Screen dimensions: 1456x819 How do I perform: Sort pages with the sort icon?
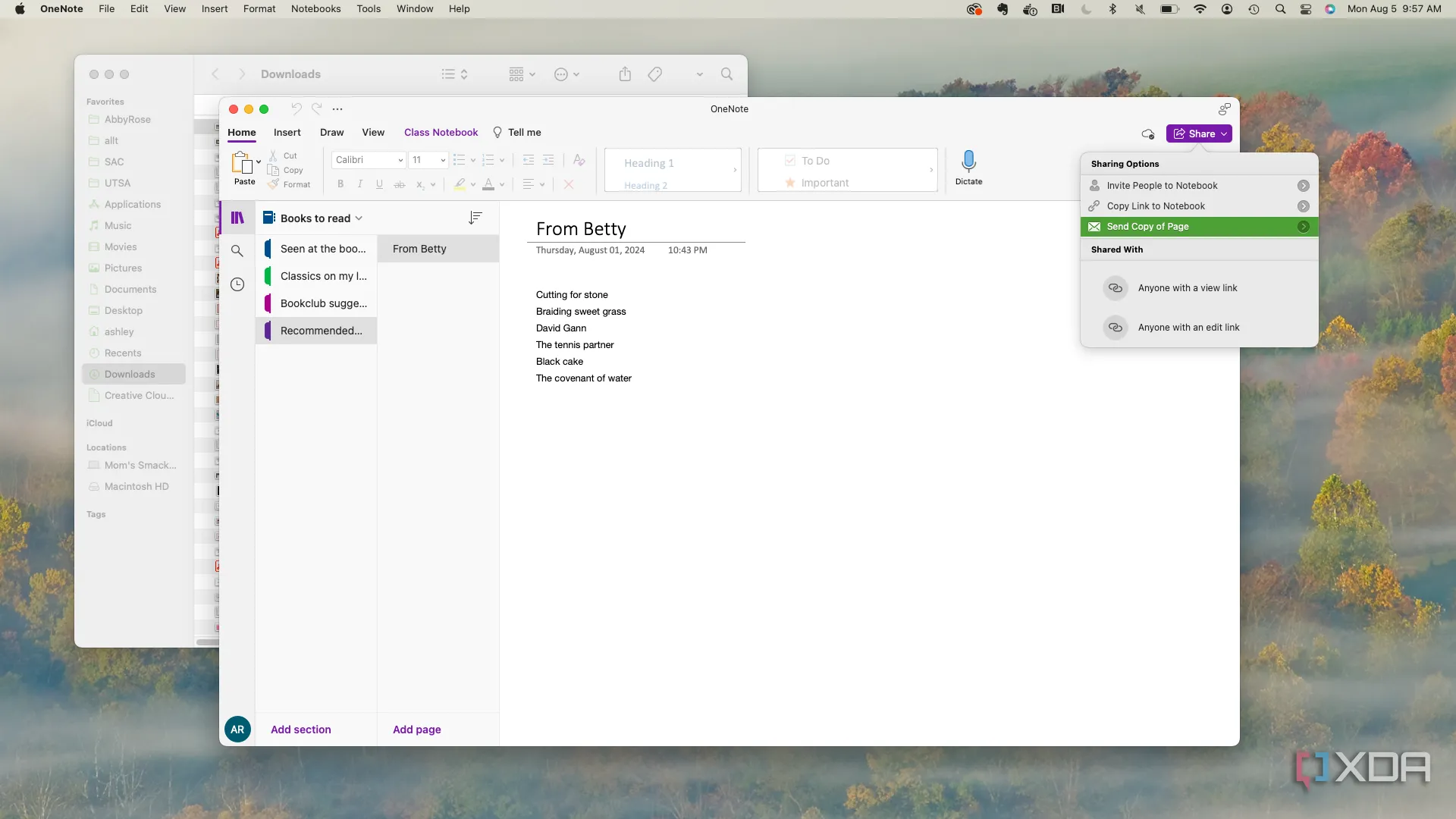[x=475, y=218]
